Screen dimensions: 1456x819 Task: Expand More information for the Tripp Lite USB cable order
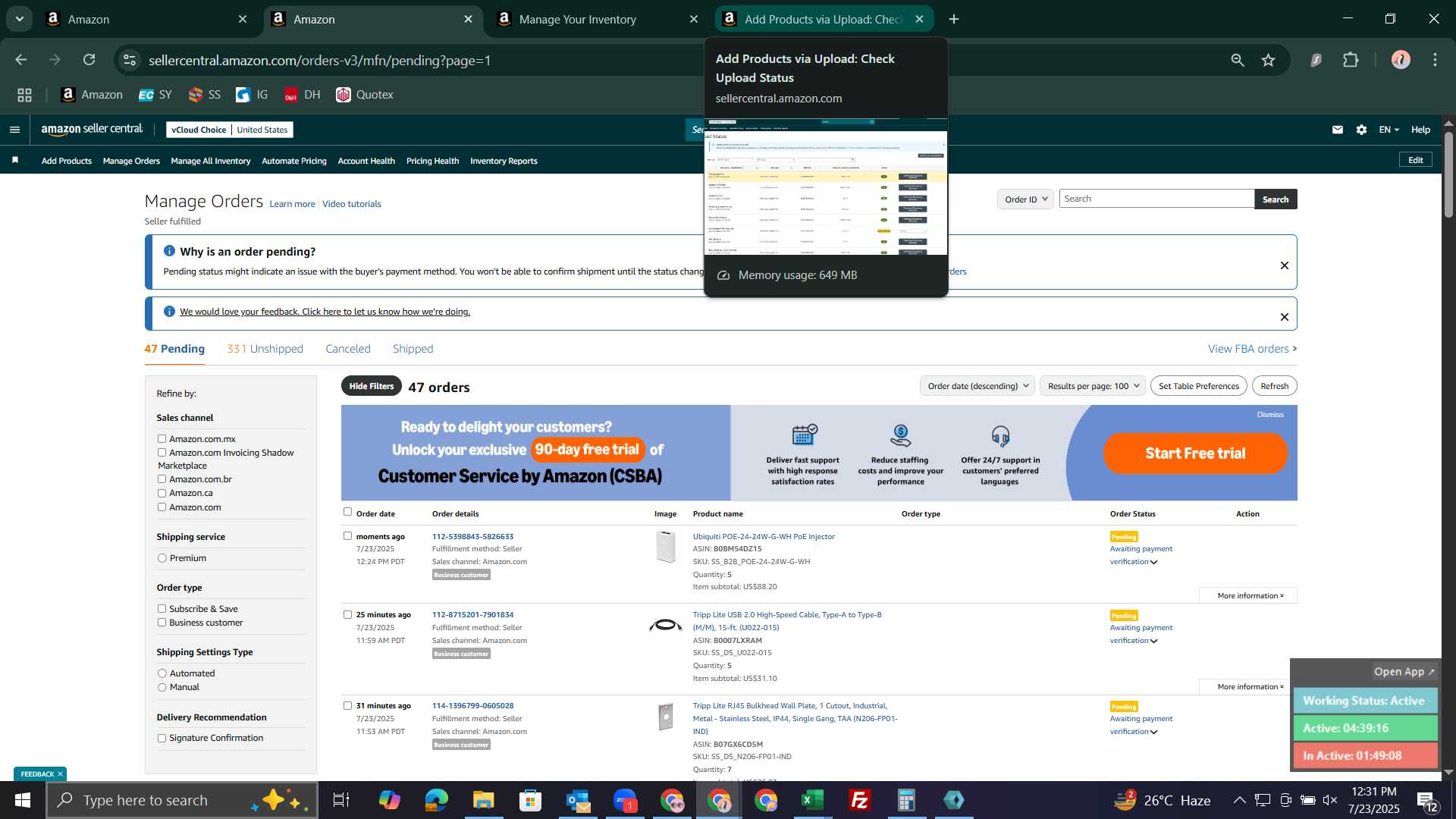tap(1250, 686)
